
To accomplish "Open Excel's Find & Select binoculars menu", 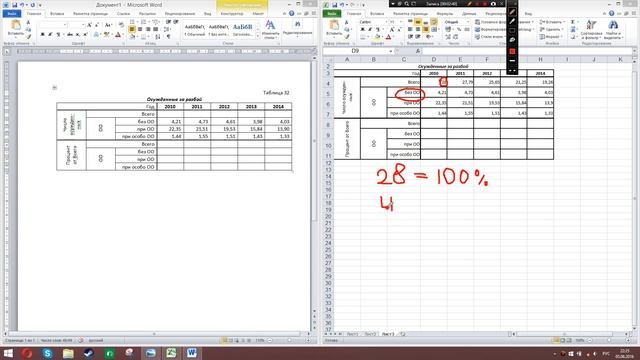I will click(613, 29).
